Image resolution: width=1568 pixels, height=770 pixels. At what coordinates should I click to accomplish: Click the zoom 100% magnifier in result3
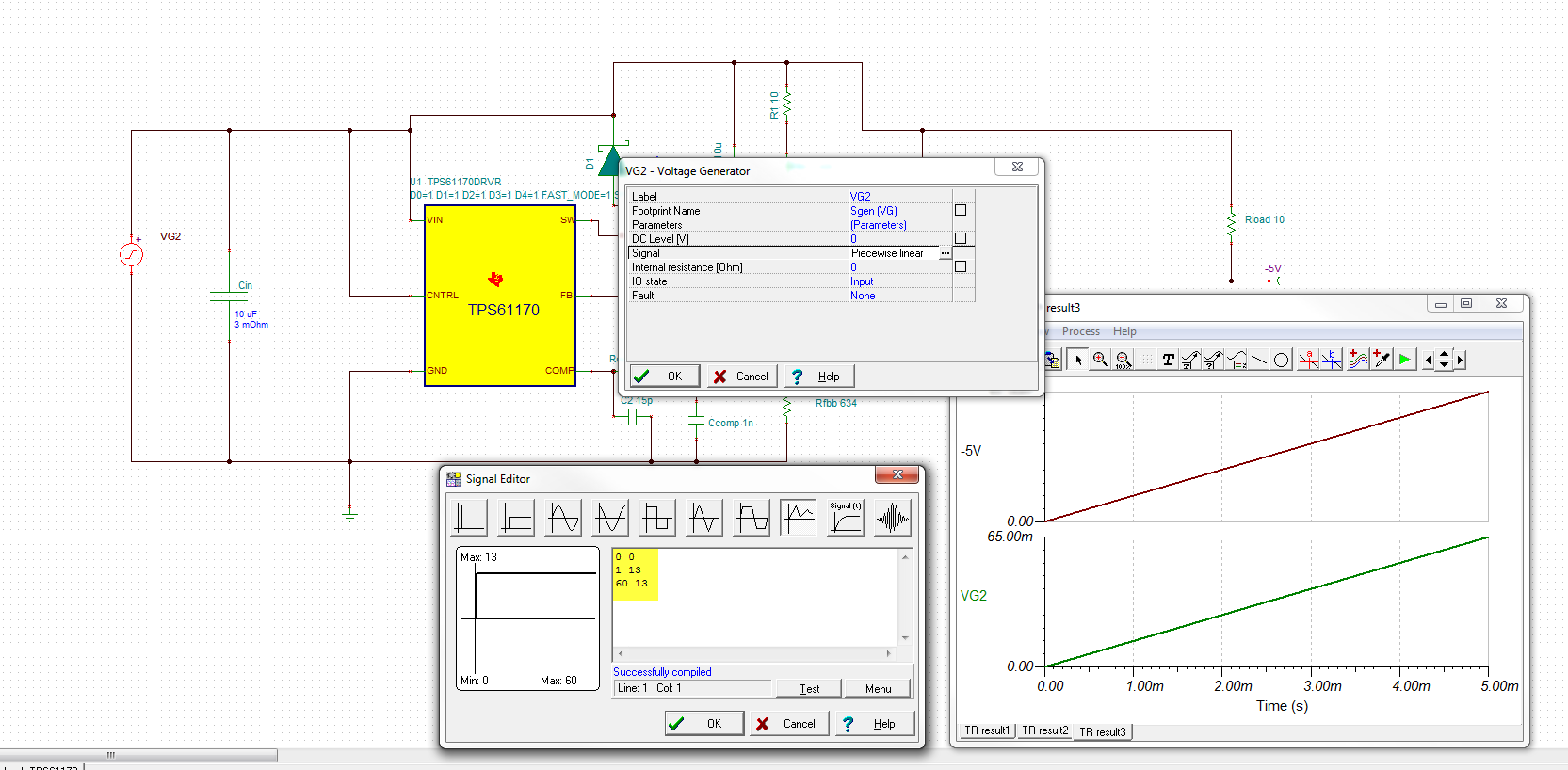(x=1123, y=360)
